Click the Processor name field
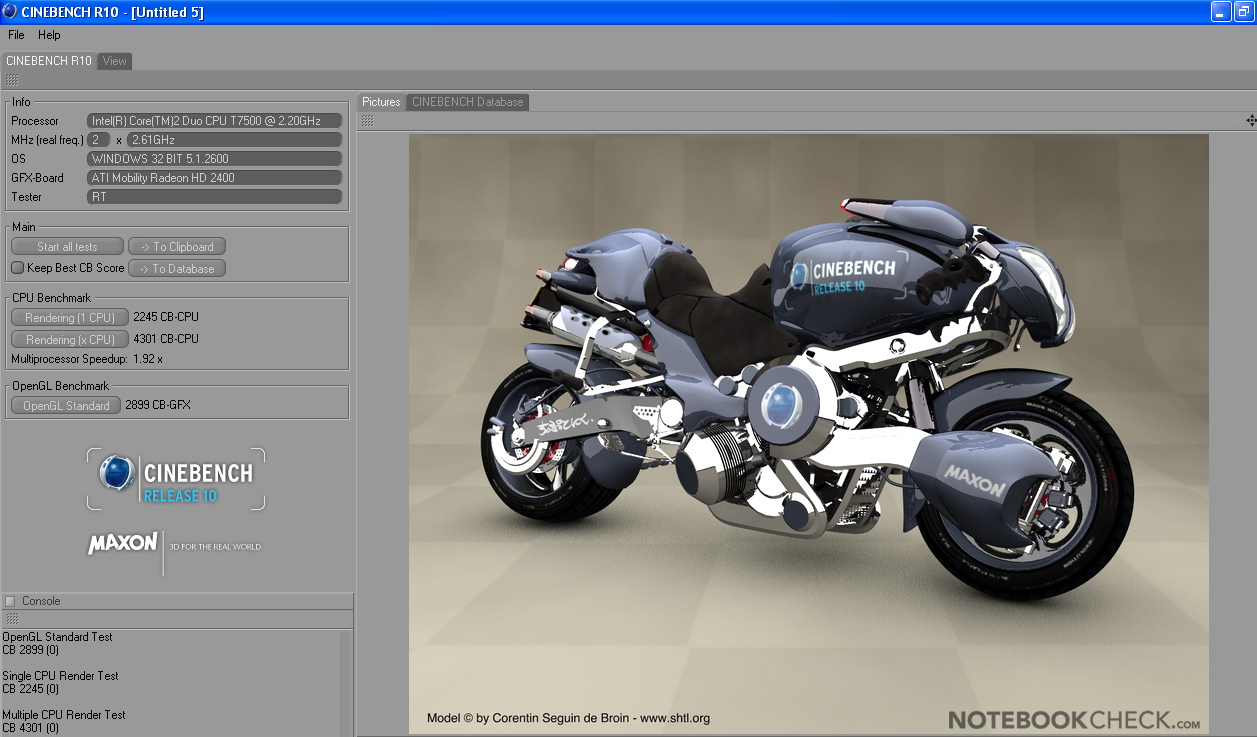1257x737 pixels. click(x=215, y=121)
